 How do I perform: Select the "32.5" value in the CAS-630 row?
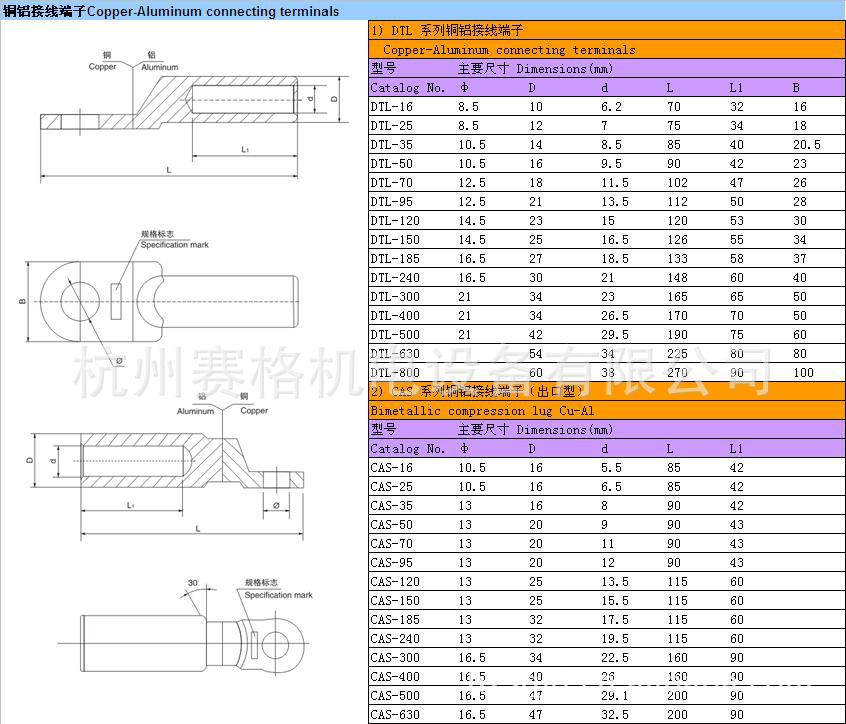coord(615,715)
